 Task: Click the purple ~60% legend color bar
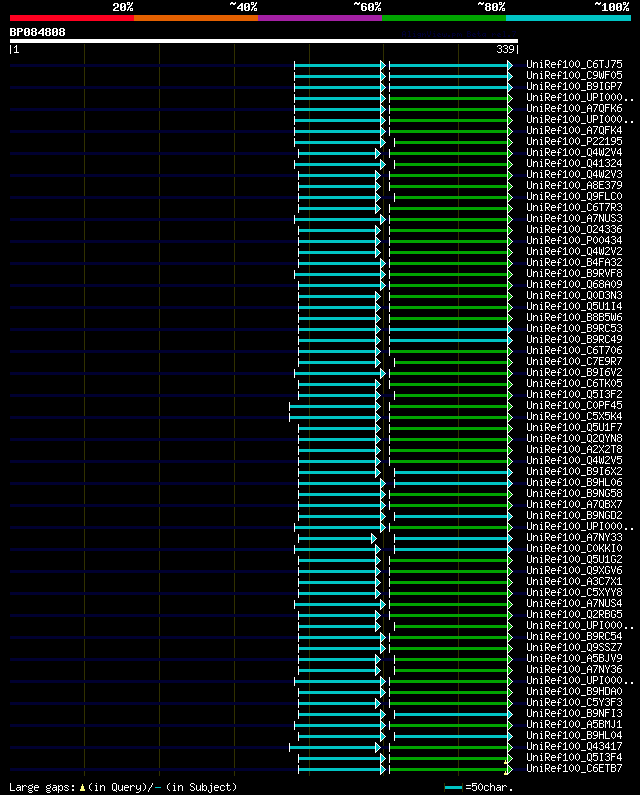tap(320, 18)
